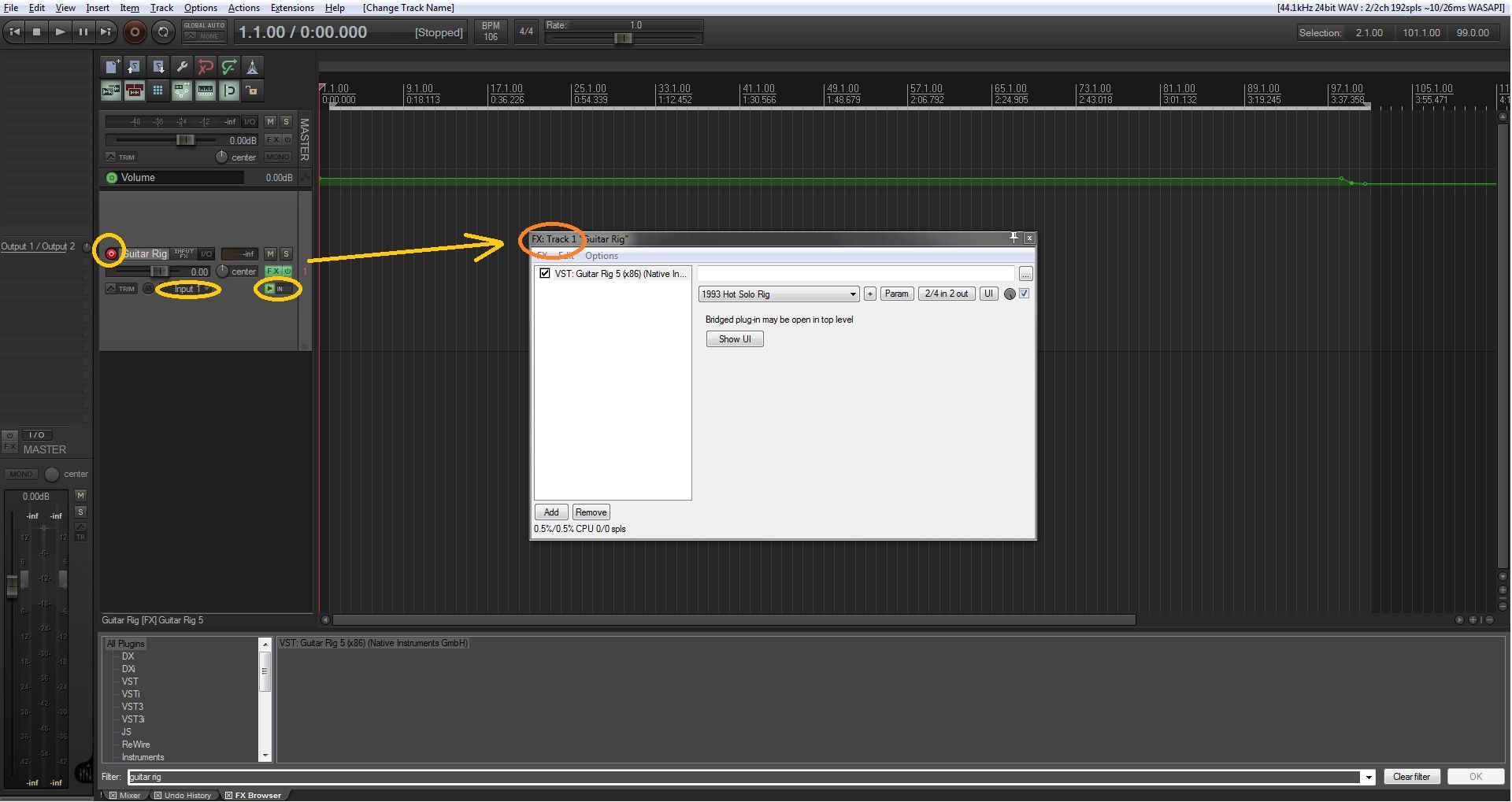Switch to the Undo History tab
This screenshot has width=1512, height=802.
pos(183,795)
